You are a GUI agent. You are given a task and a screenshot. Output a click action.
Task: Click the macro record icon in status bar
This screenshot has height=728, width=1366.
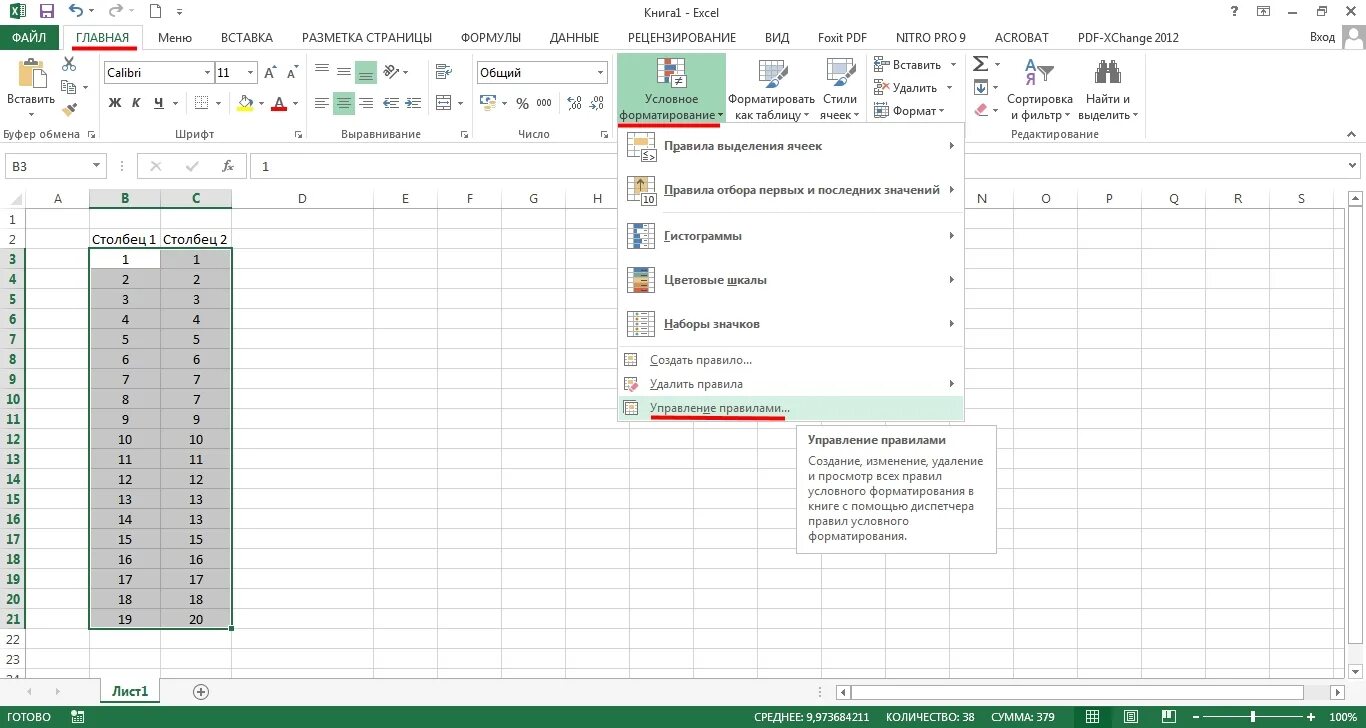click(x=77, y=717)
